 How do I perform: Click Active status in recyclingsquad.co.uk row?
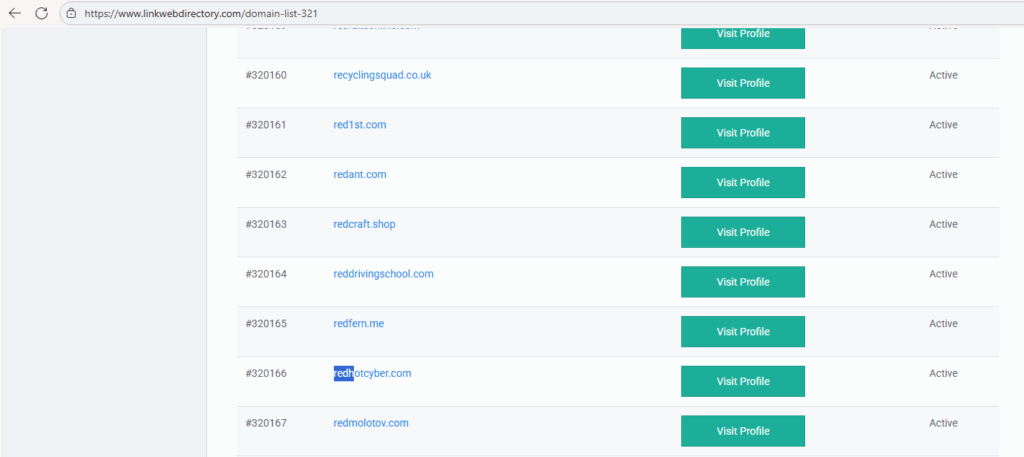click(x=943, y=75)
